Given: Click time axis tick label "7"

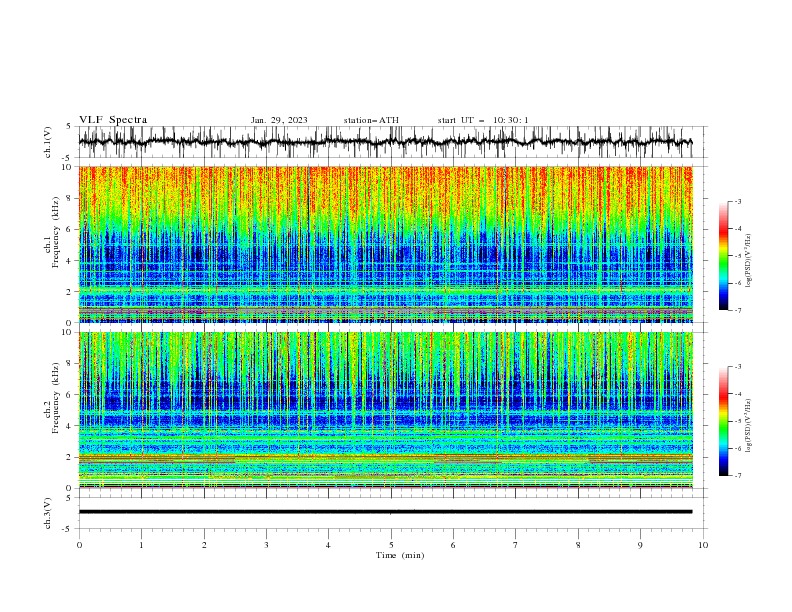Looking at the screenshot, I should coord(516,545).
